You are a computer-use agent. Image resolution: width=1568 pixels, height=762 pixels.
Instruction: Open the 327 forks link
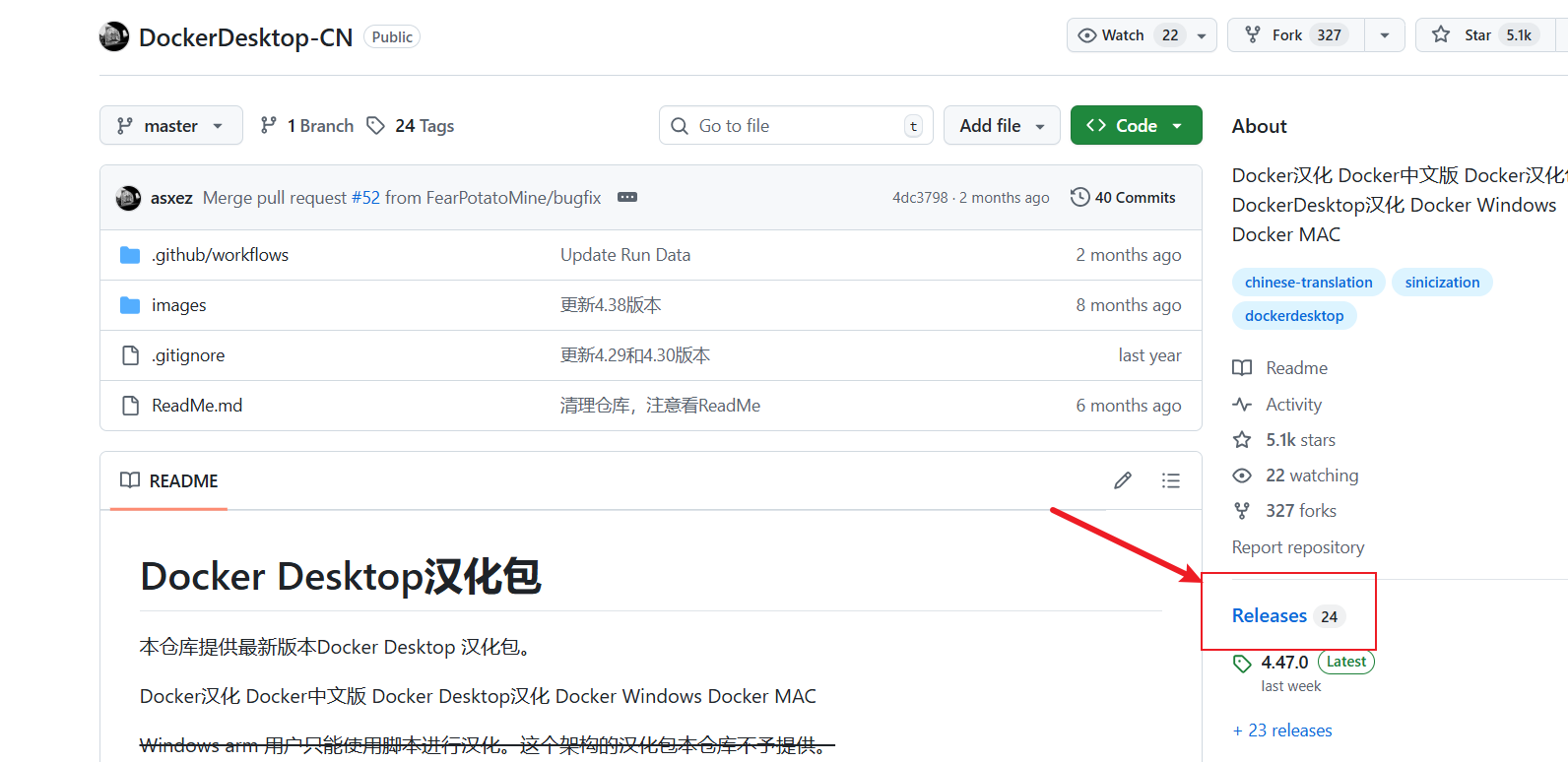click(1301, 511)
